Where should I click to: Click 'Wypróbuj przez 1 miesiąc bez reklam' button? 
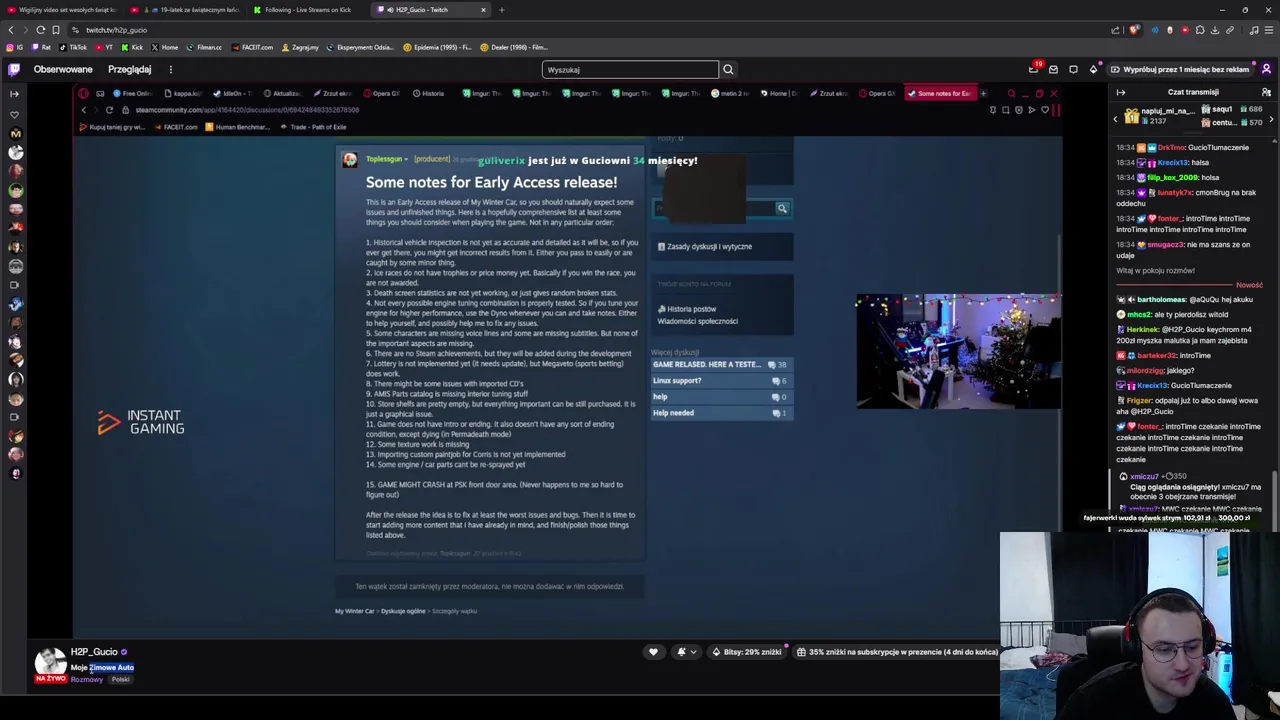(1180, 69)
